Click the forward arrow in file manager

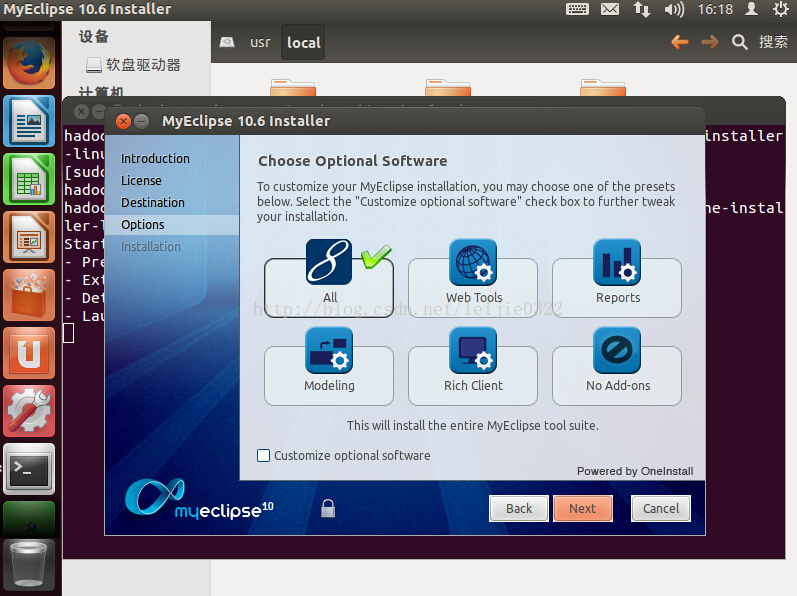click(710, 42)
